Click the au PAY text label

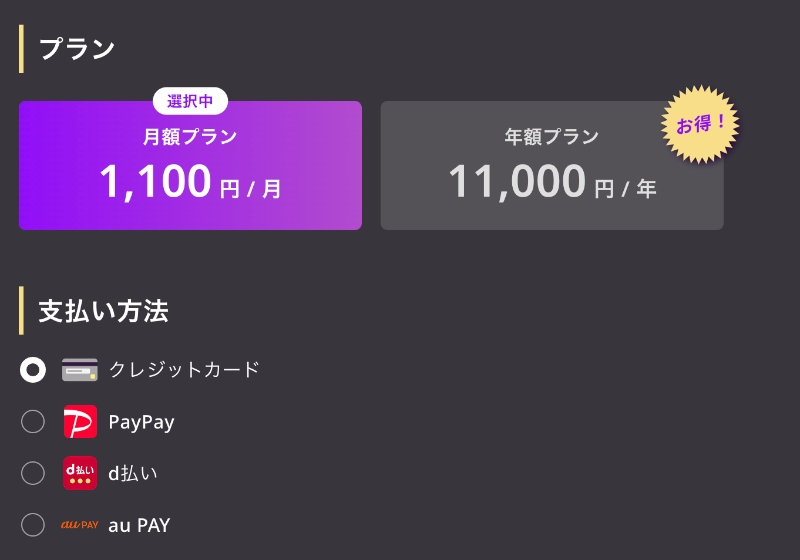[x=139, y=524]
